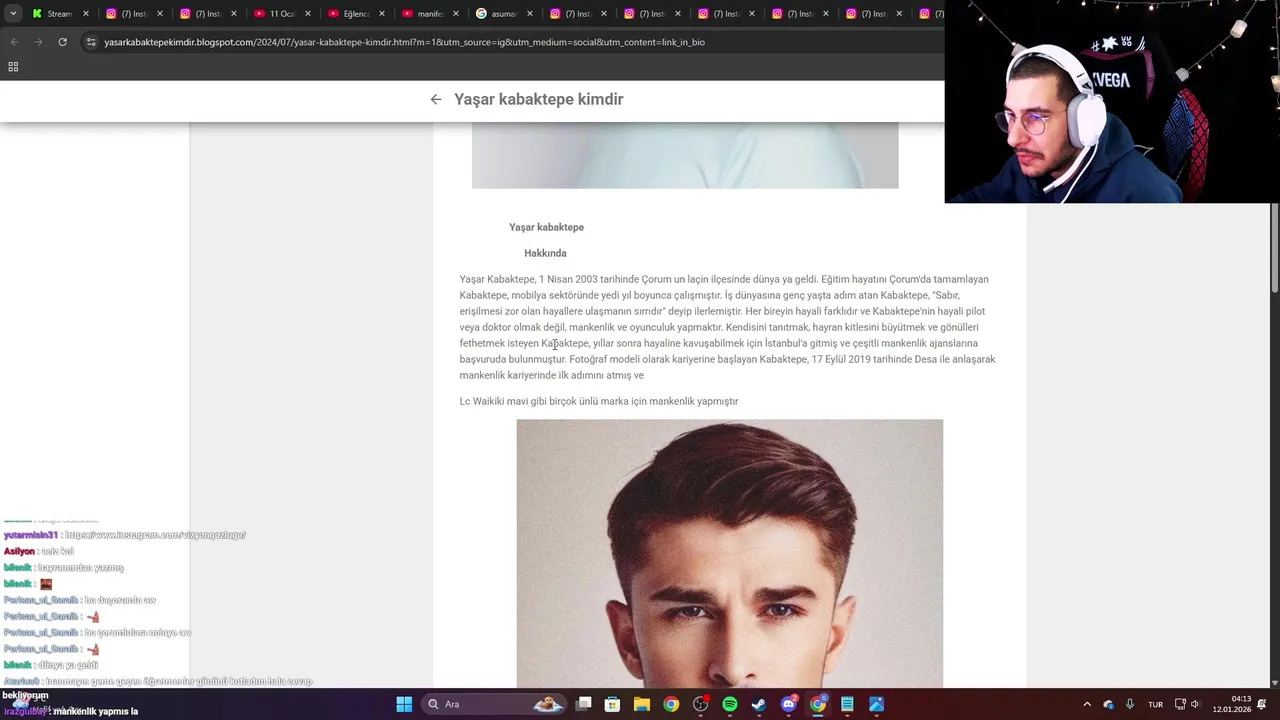This screenshot has width=1280, height=720.
Task: Close the '11 Oca' YouTube tab
Action: point(308,14)
